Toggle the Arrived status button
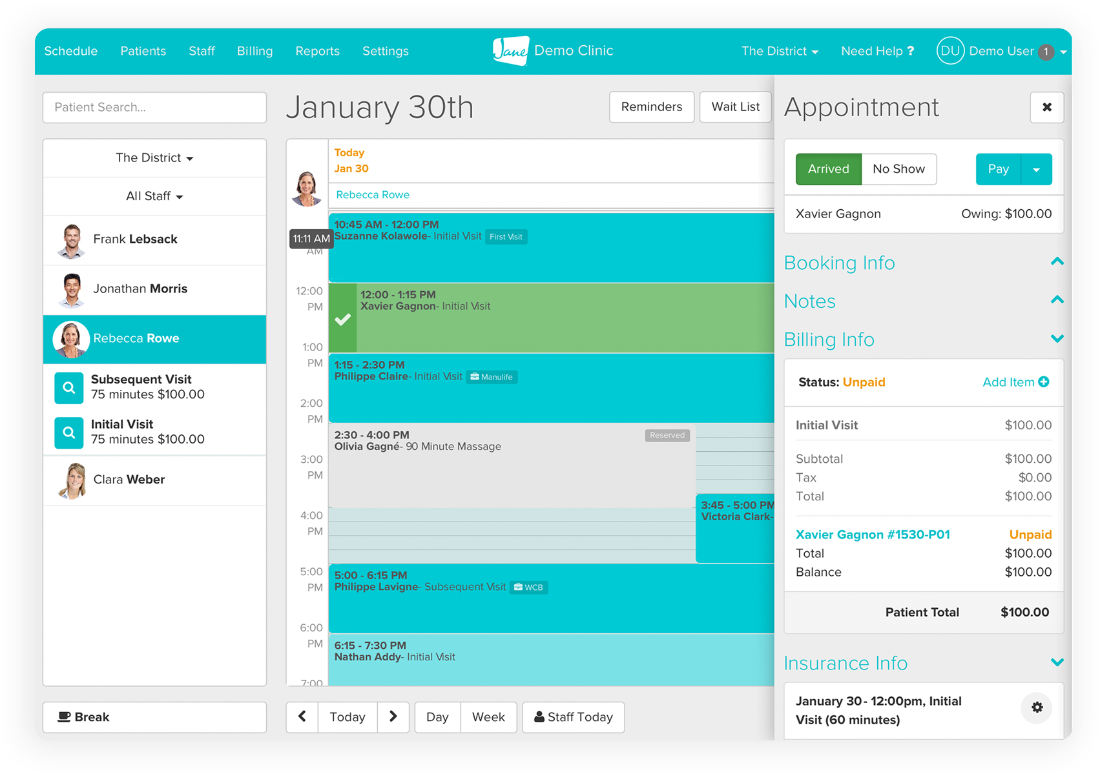1100x774 pixels. click(828, 169)
